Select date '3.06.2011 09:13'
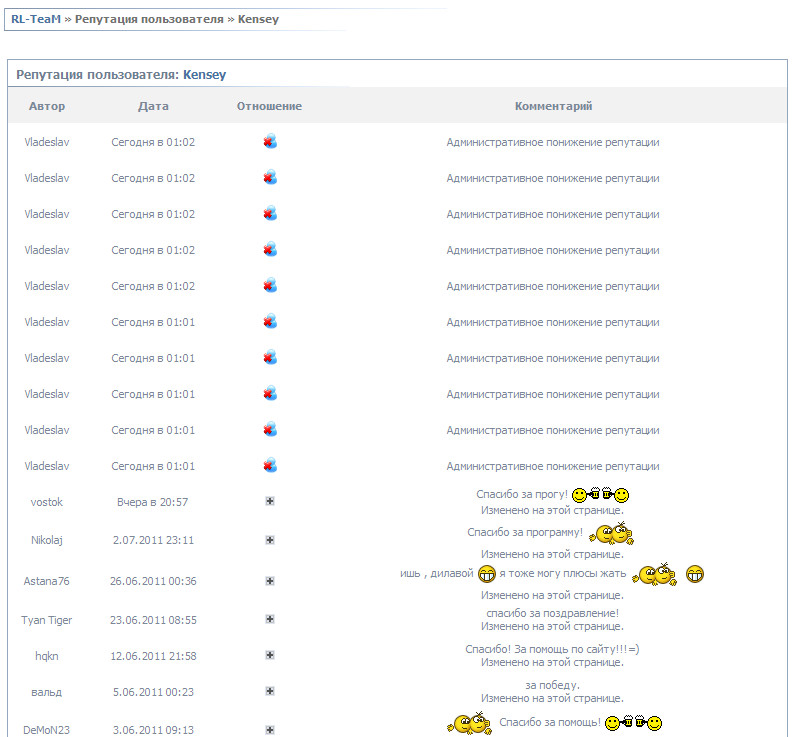The image size is (794, 737). (x=153, y=730)
